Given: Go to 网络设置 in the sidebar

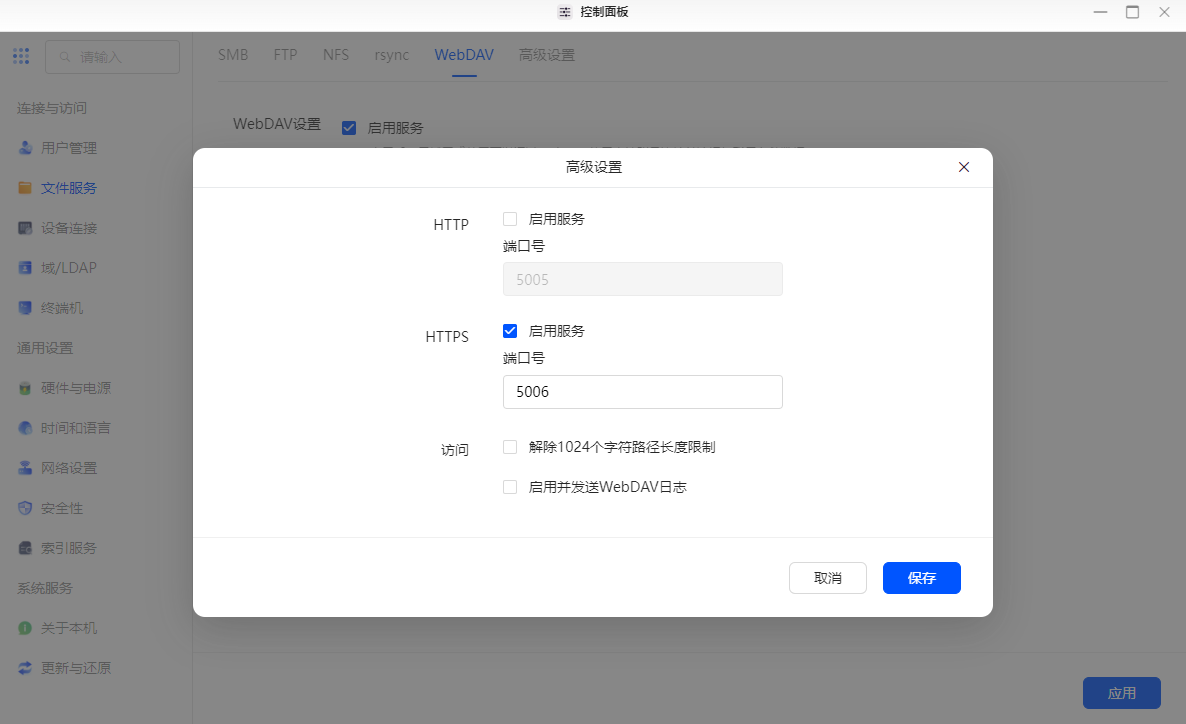Looking at the screenshot, I should 69,468.
